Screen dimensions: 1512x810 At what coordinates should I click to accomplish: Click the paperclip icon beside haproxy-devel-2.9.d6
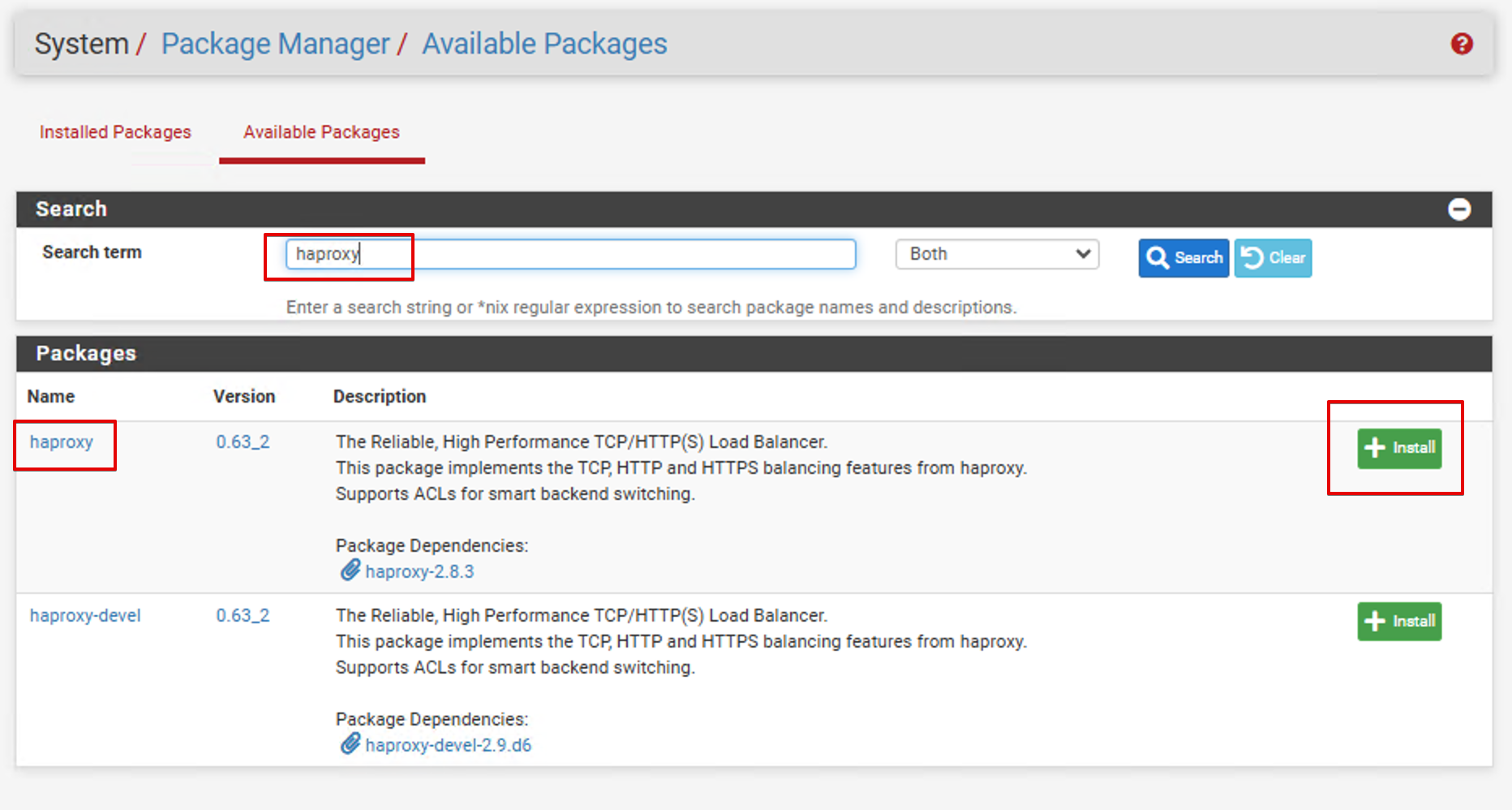pyautogui.click(x=350, y=744)
